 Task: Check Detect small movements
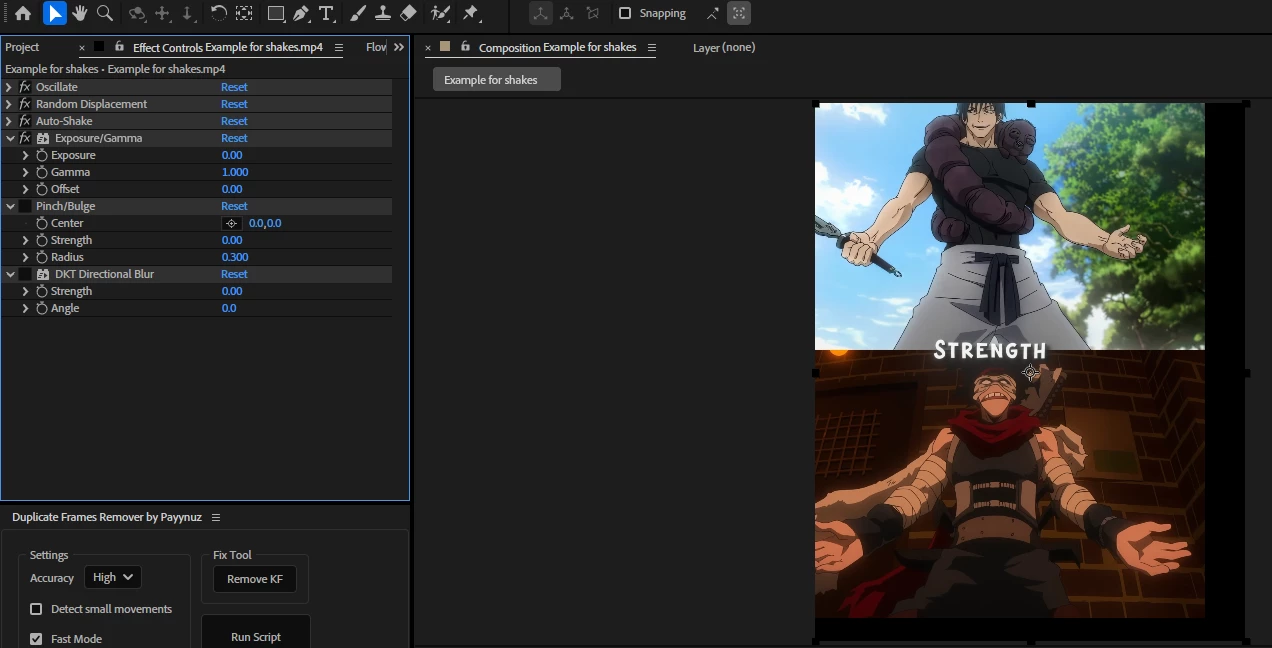tap(36, 609)
